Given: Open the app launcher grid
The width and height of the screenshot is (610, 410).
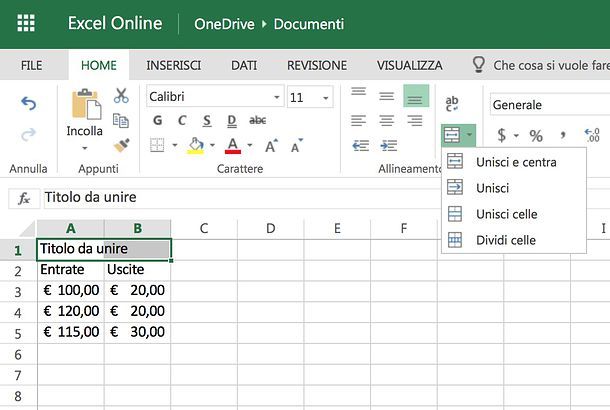Looking at the screenshot, I should tap(26, 23).
